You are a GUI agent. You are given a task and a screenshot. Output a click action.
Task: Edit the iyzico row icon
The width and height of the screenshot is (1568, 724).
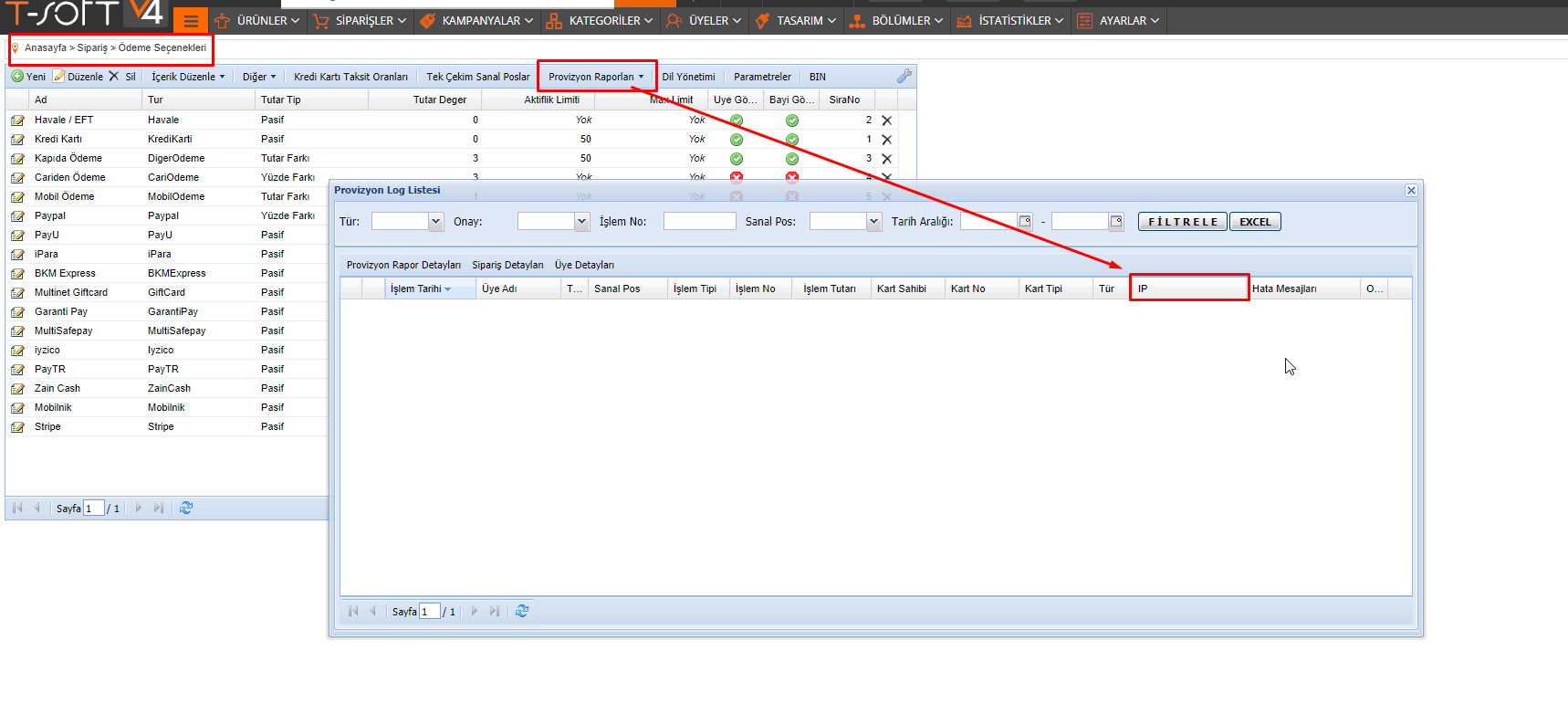(17, 351)
